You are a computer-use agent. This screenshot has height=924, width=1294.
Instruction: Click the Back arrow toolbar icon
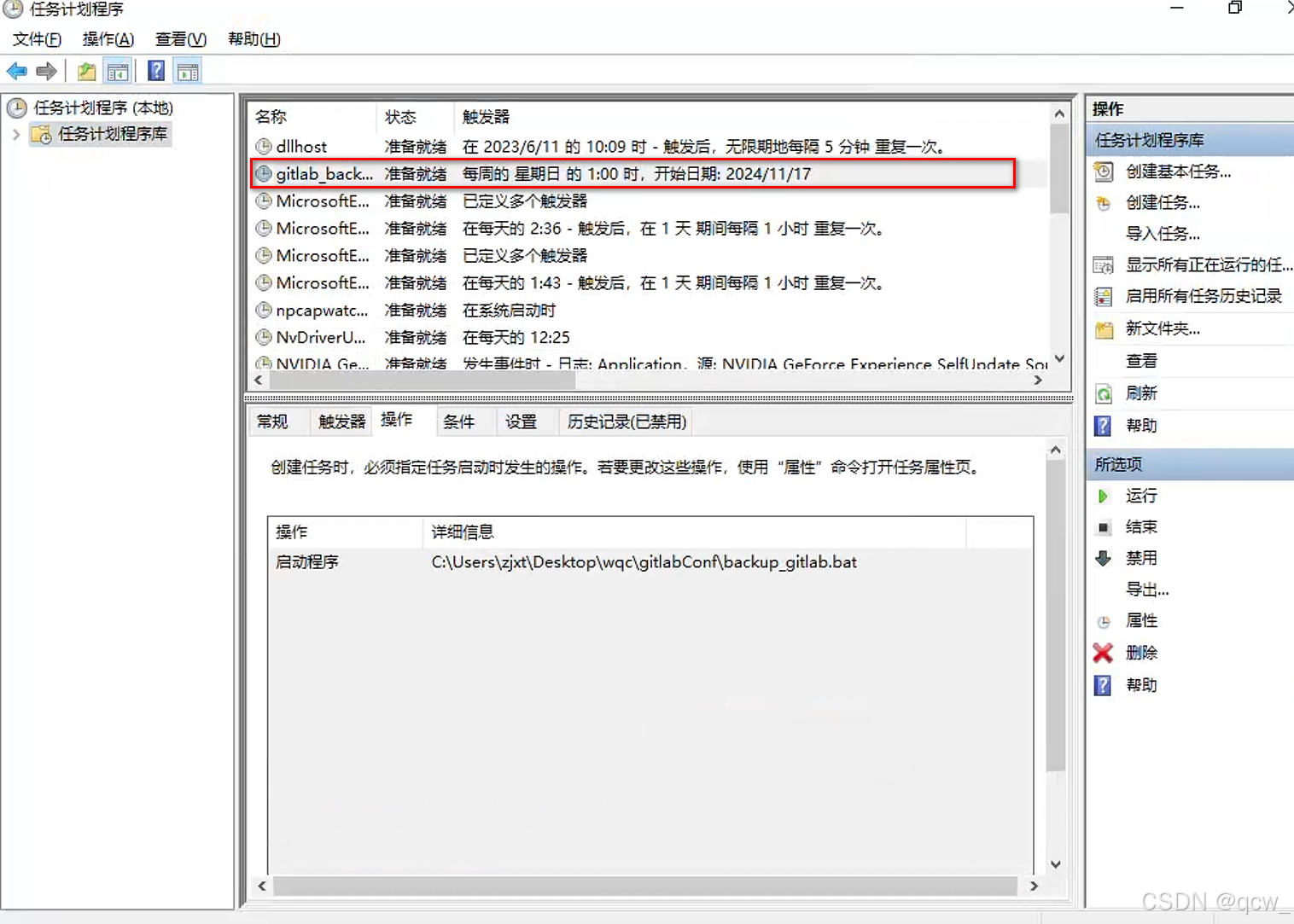(x=17, y=71)
